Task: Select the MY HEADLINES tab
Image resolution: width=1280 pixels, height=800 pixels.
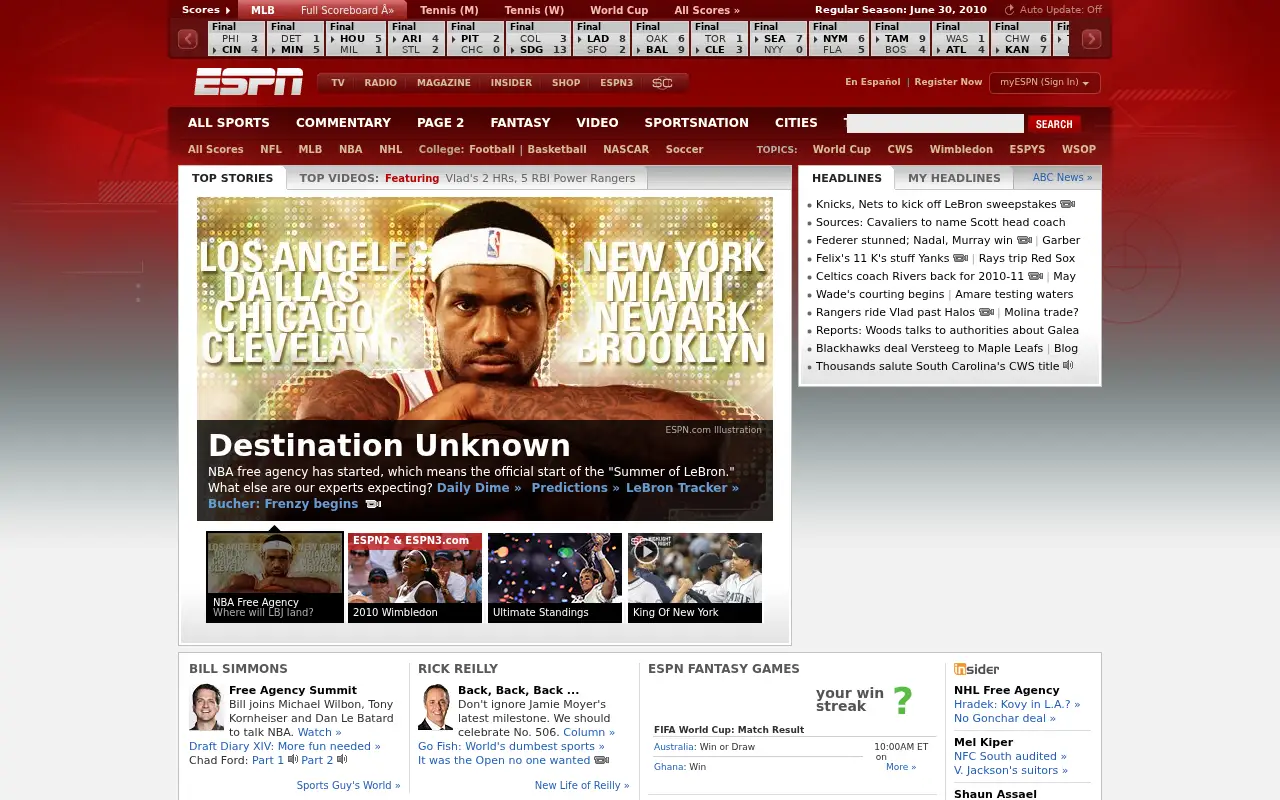Action: 954,178
